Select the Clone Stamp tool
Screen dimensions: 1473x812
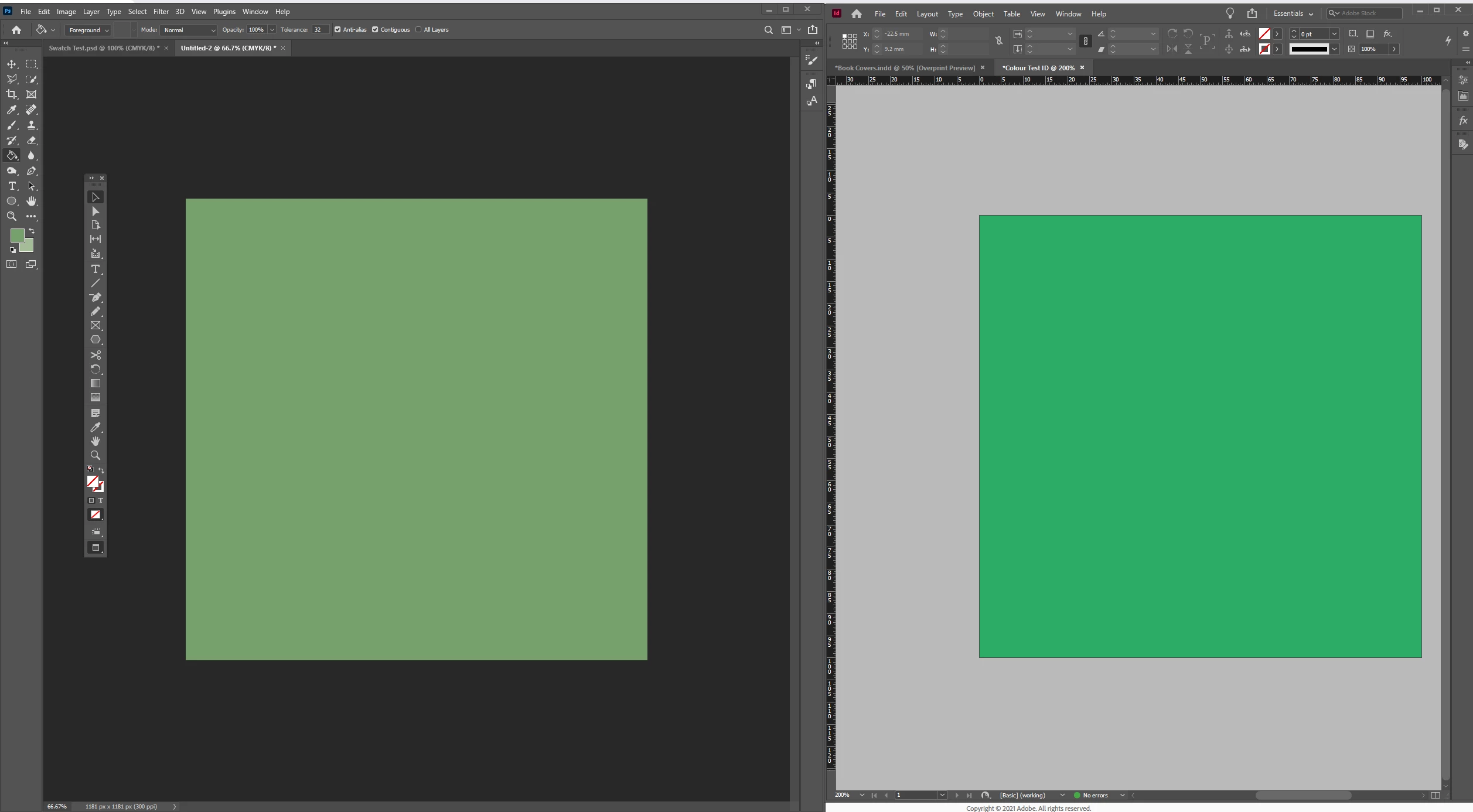[x=32, y=125]
